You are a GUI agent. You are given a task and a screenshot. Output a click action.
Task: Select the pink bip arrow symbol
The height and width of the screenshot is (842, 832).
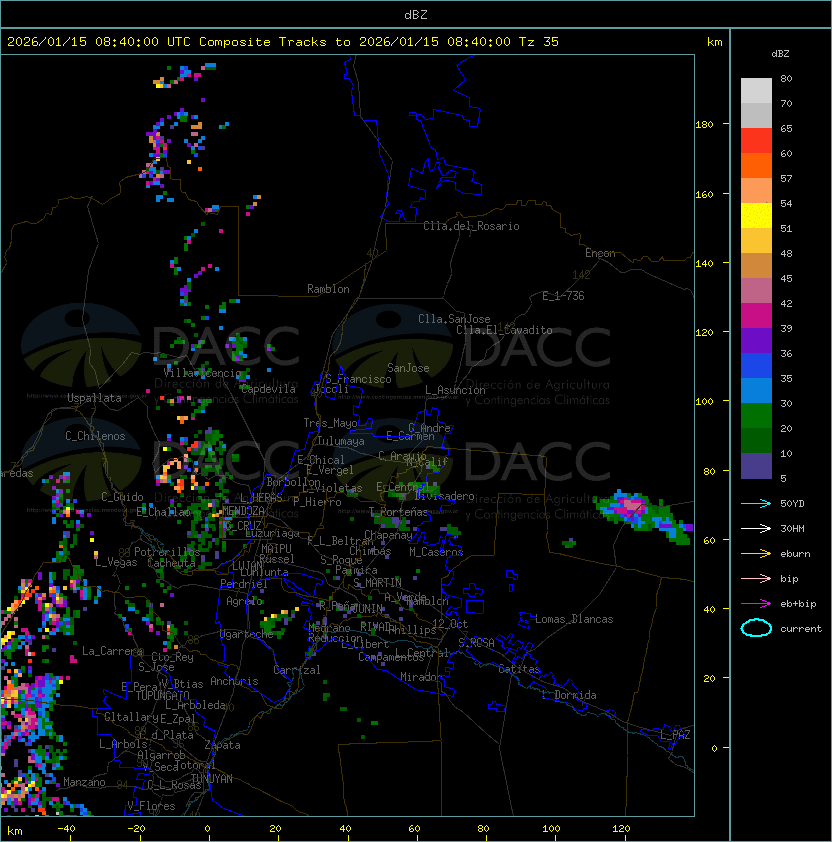pyautogui.click(x=756, y=579)
